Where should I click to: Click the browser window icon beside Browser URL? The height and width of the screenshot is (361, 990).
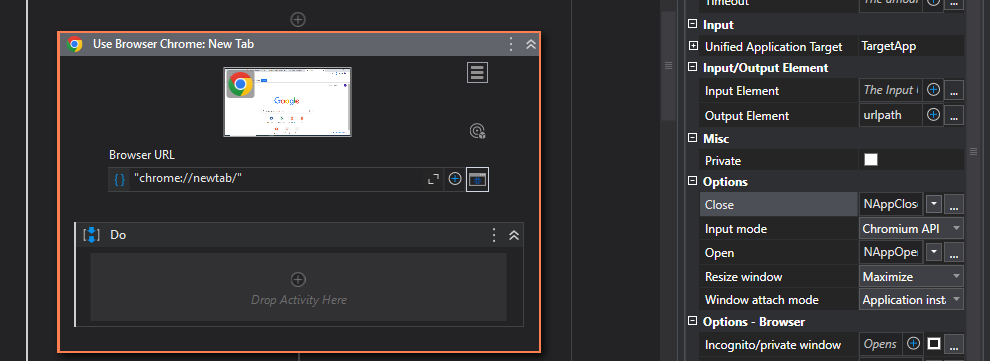point(477,179)
